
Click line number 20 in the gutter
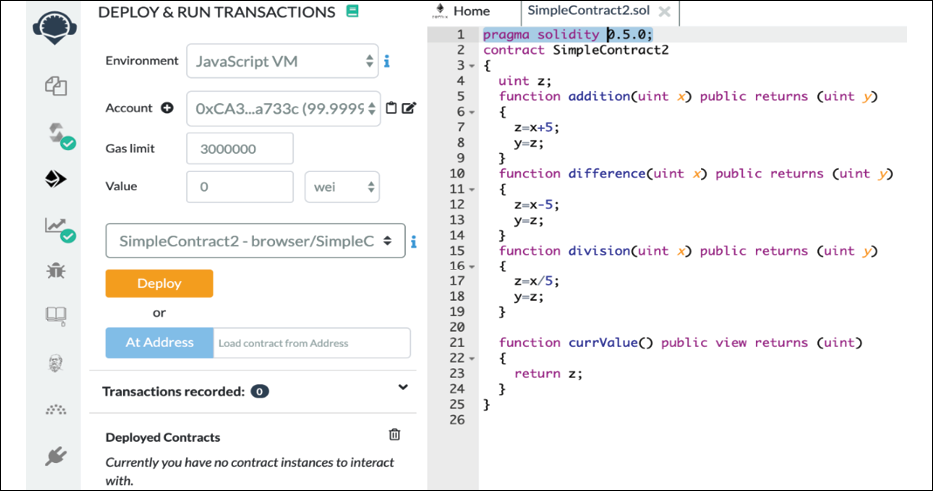[x=457, y=327]
